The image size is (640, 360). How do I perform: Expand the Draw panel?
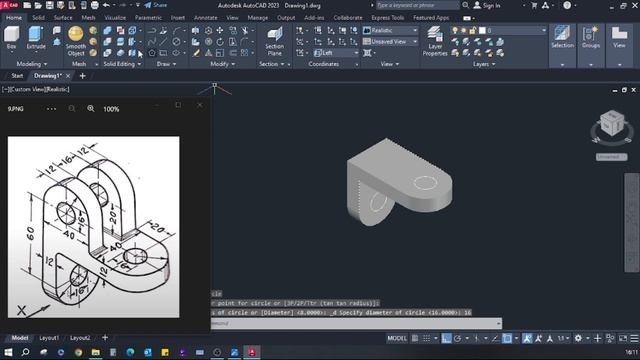[166, 64]
